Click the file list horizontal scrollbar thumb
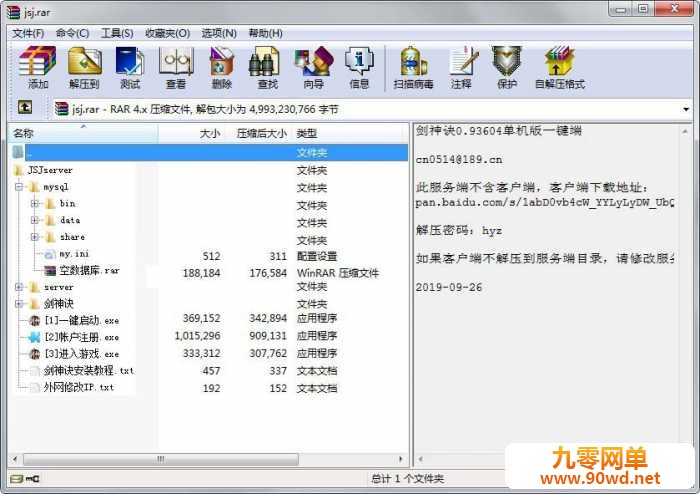 click(161, 459)
